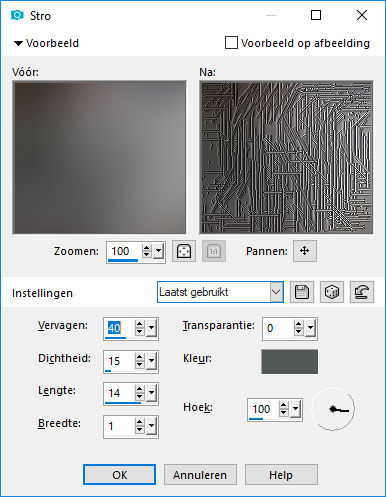The height and width of the screenshot is (497, 386).
Task: Decrease Lengte with the down arrow
Action: [x=140, y=397]
